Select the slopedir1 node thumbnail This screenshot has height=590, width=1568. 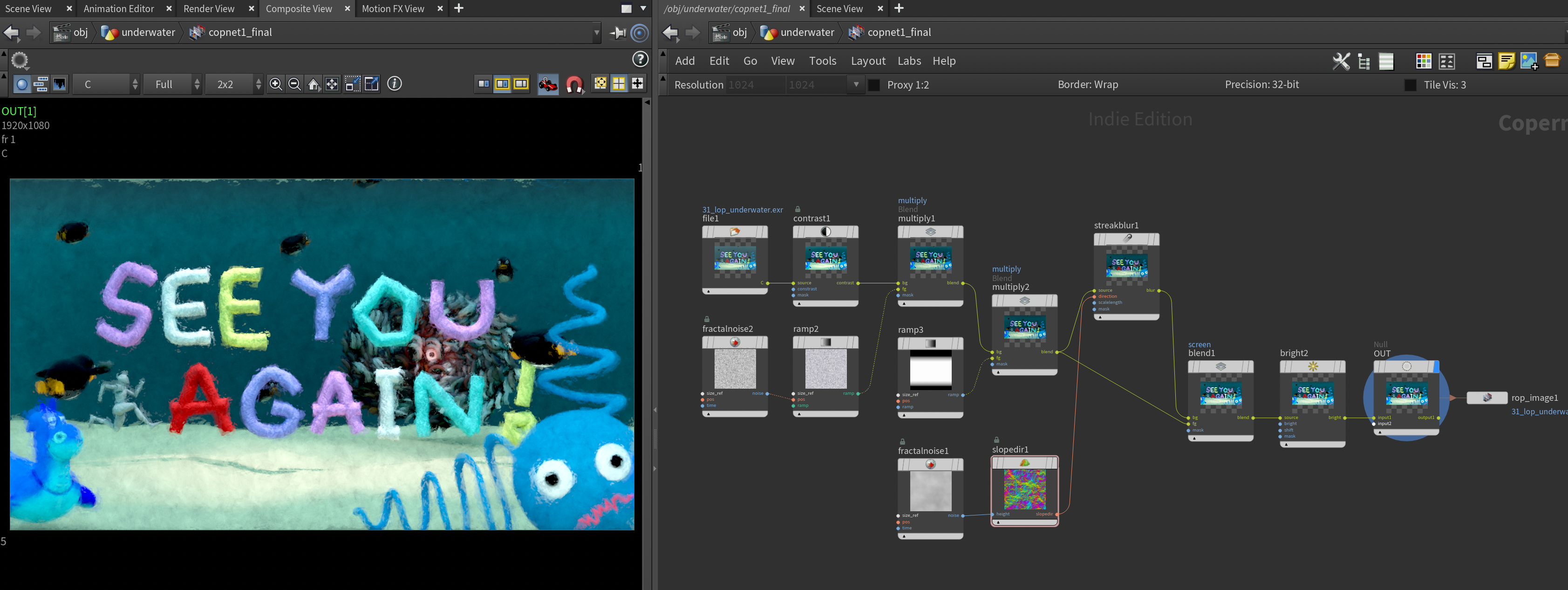[x=1024, y=489]
